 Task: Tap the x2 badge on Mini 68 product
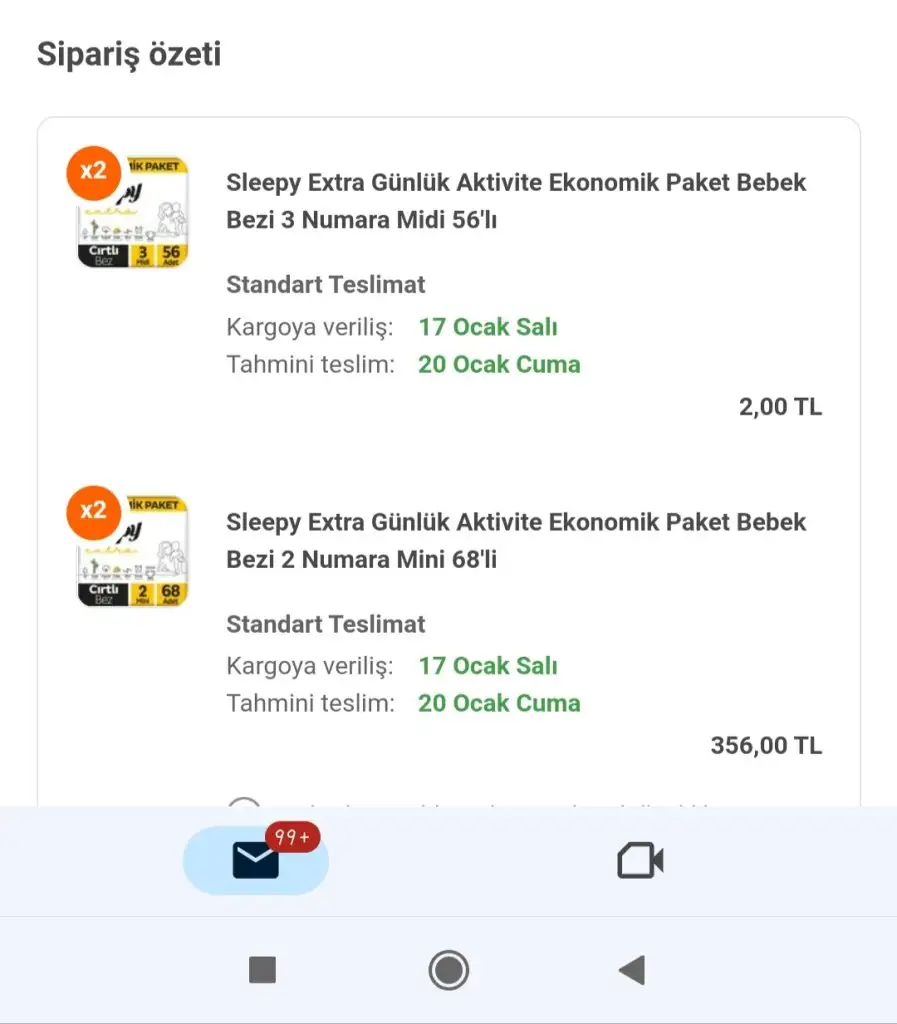tap(93, 511)
